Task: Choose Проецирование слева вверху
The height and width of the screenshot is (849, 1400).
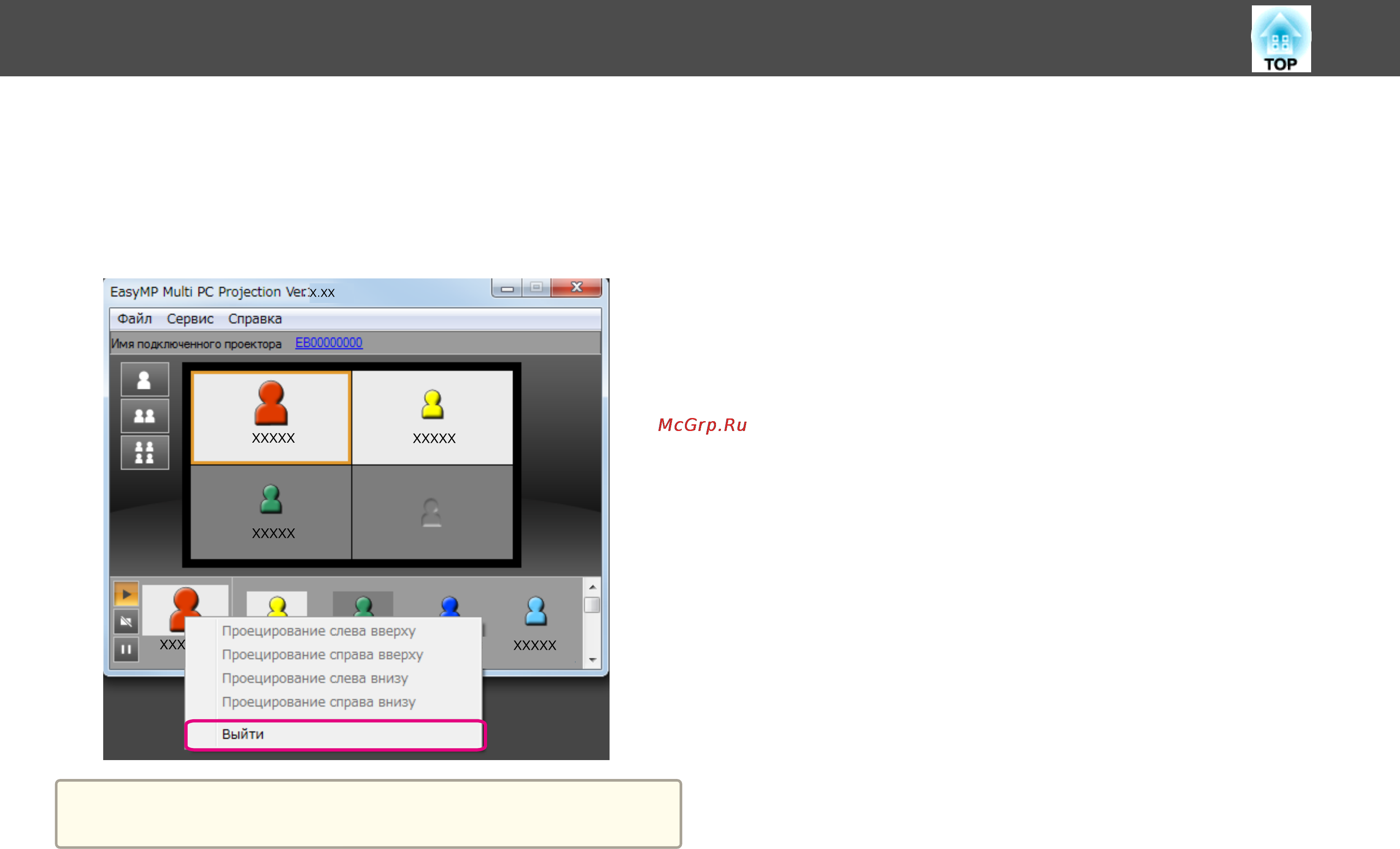Action: 334,631
